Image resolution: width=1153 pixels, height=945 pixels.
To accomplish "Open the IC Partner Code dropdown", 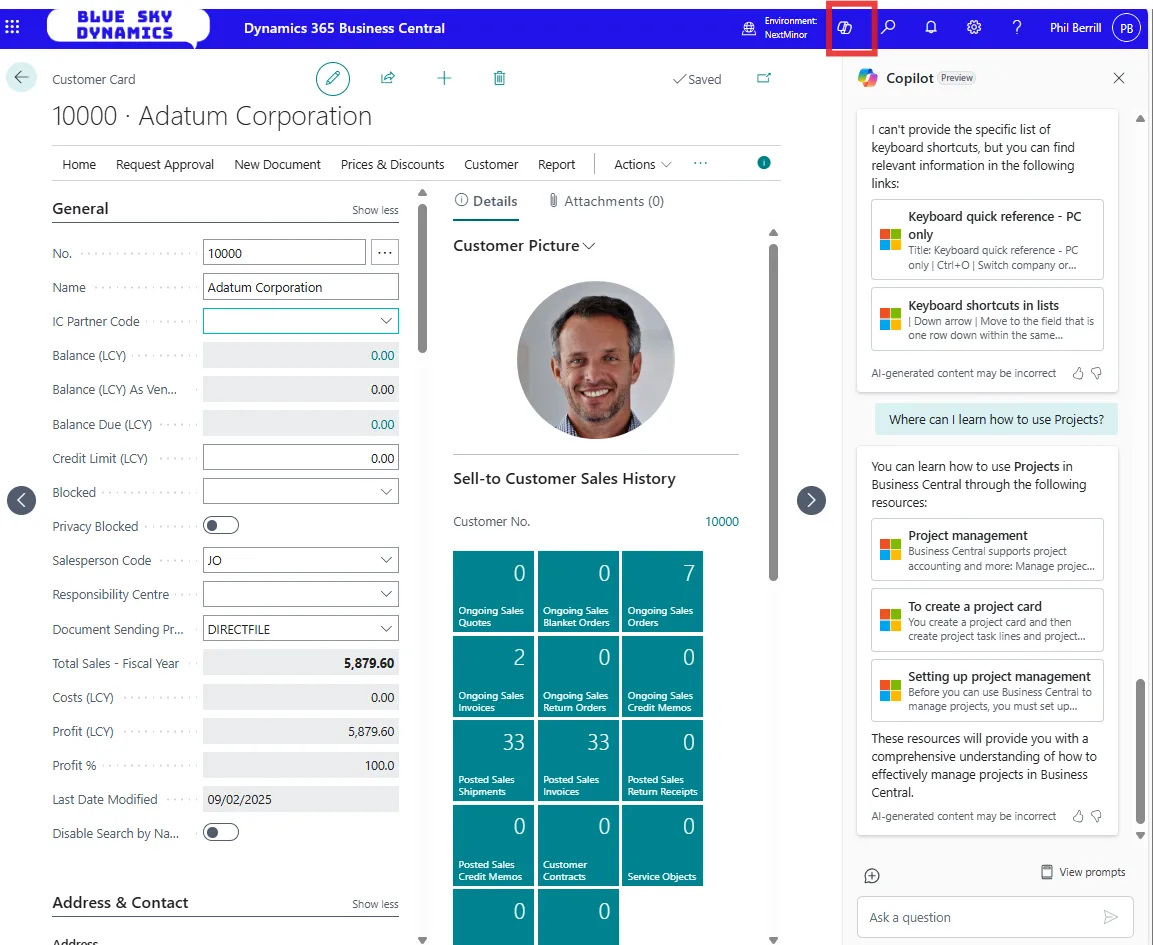I will click(386, 321).
